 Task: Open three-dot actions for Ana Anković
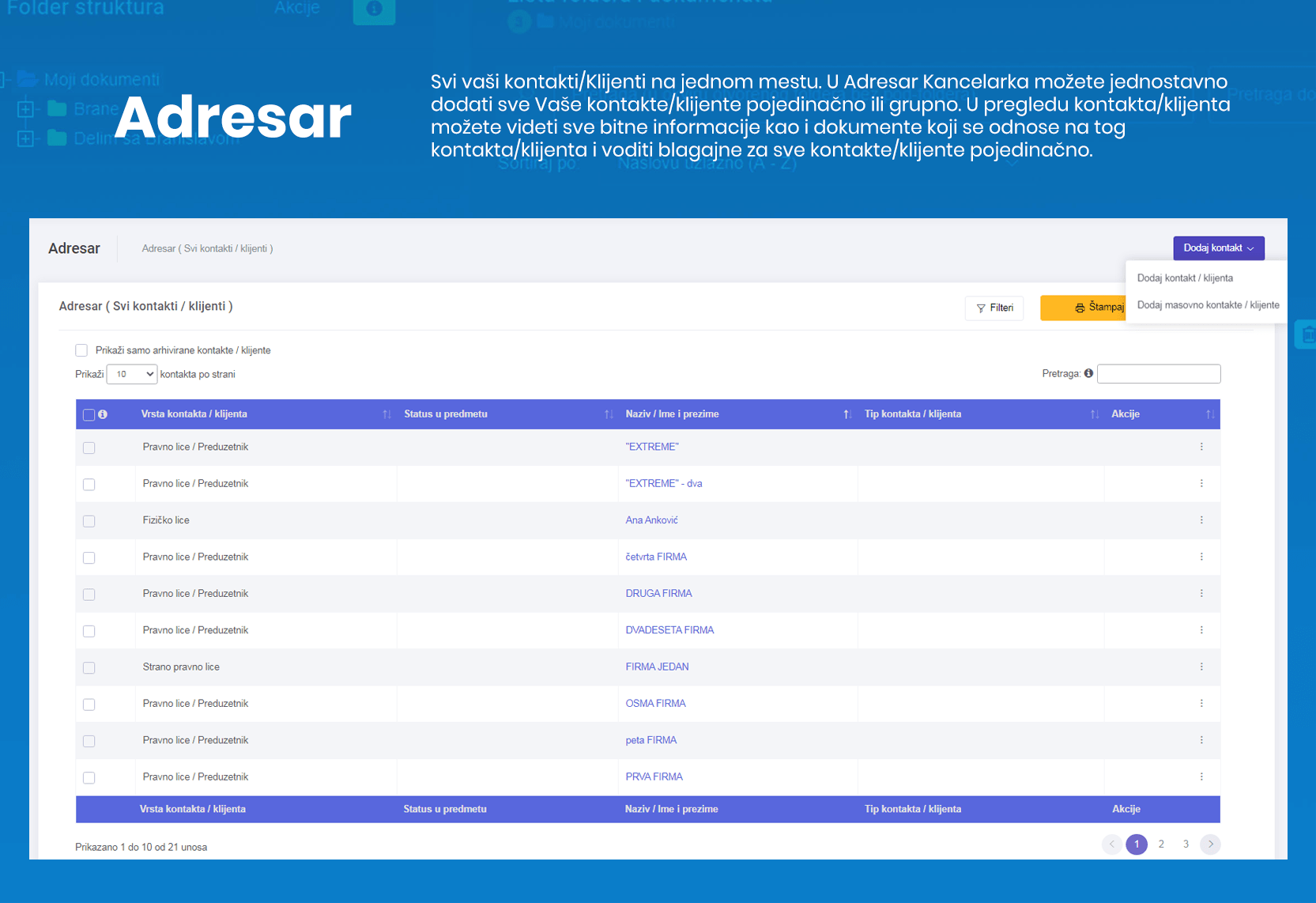[1201, 520]
